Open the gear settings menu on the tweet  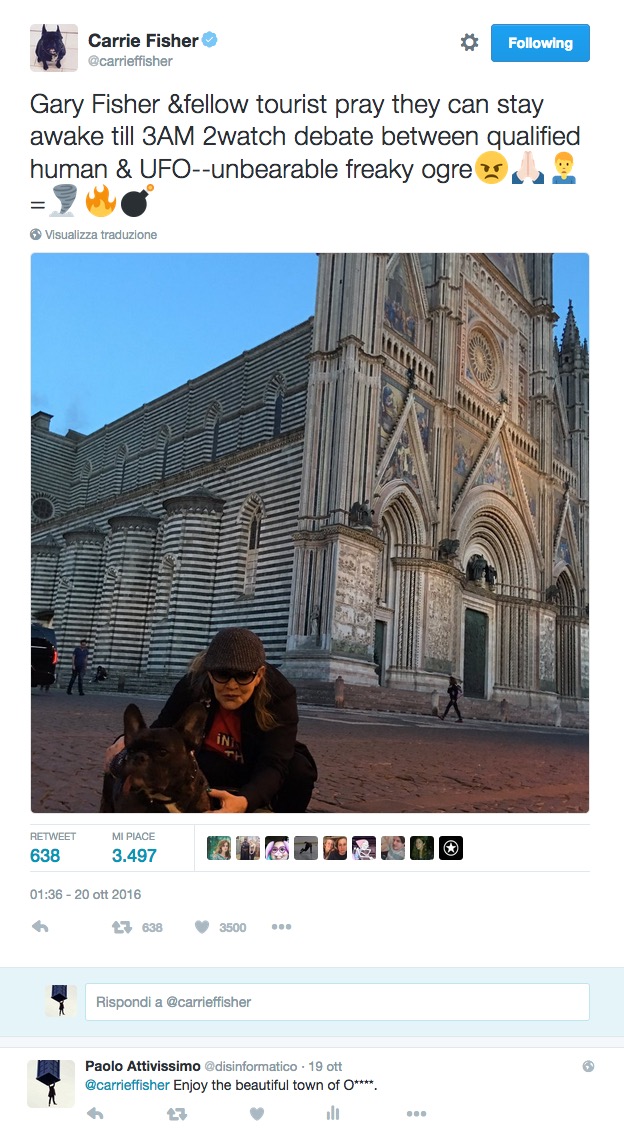click(469, 42)
